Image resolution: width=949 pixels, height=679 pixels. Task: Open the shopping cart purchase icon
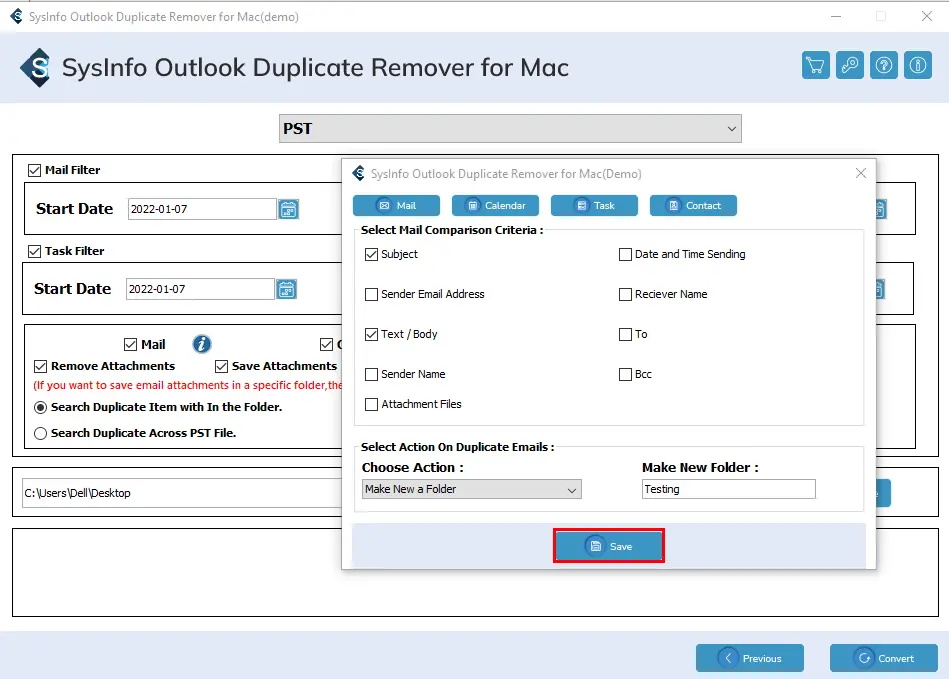click(x=815, y=65)
